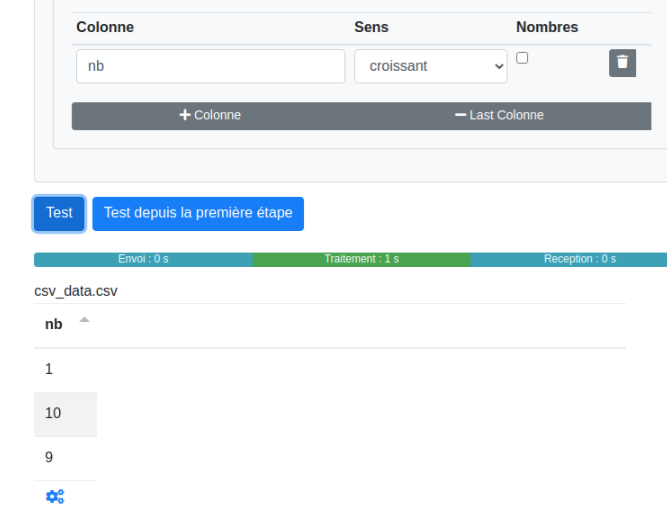
Task: Click the Sens header label
Action: coord(371,27)
